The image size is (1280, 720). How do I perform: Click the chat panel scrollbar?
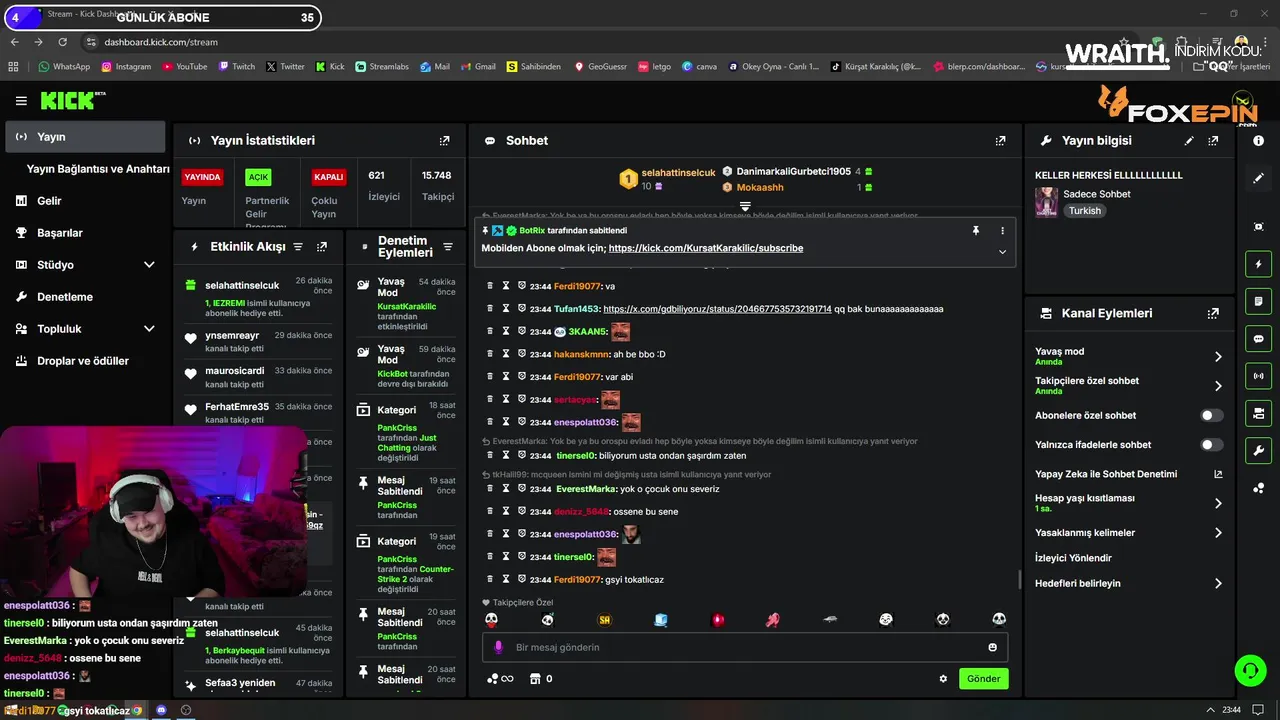(1019, 579)
